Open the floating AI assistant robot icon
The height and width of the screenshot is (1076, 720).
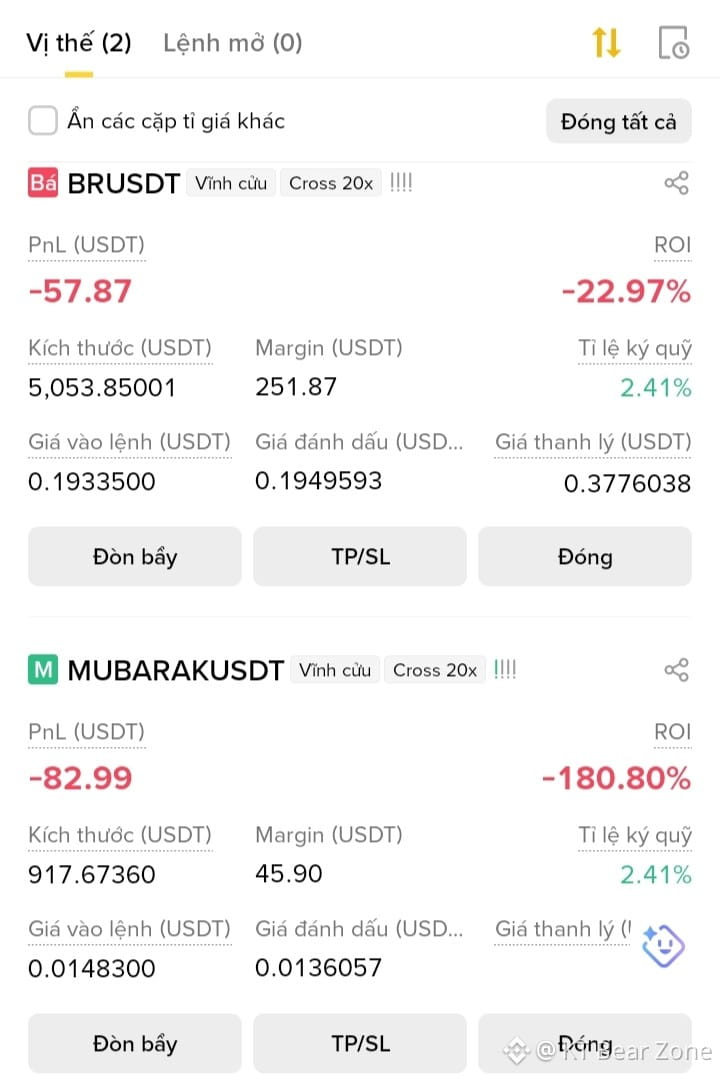[662, 946]
